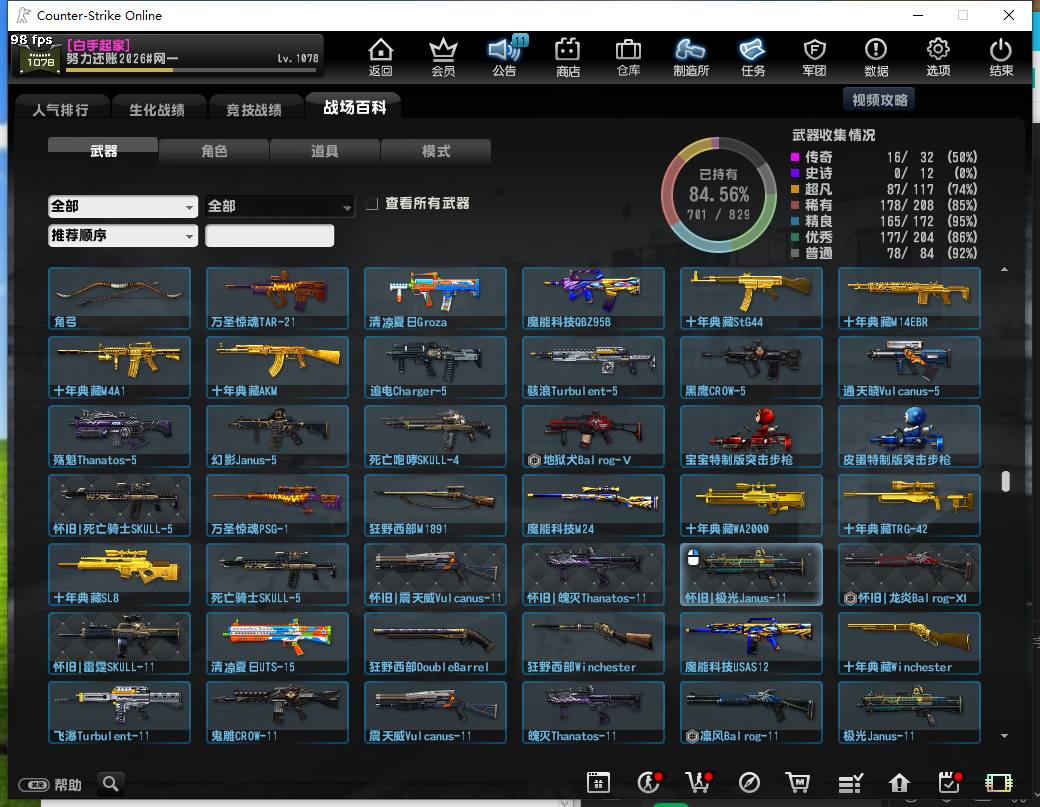1040x807 pixels.
Task: Open the 制造所 crafting icon
Action: 690,57
